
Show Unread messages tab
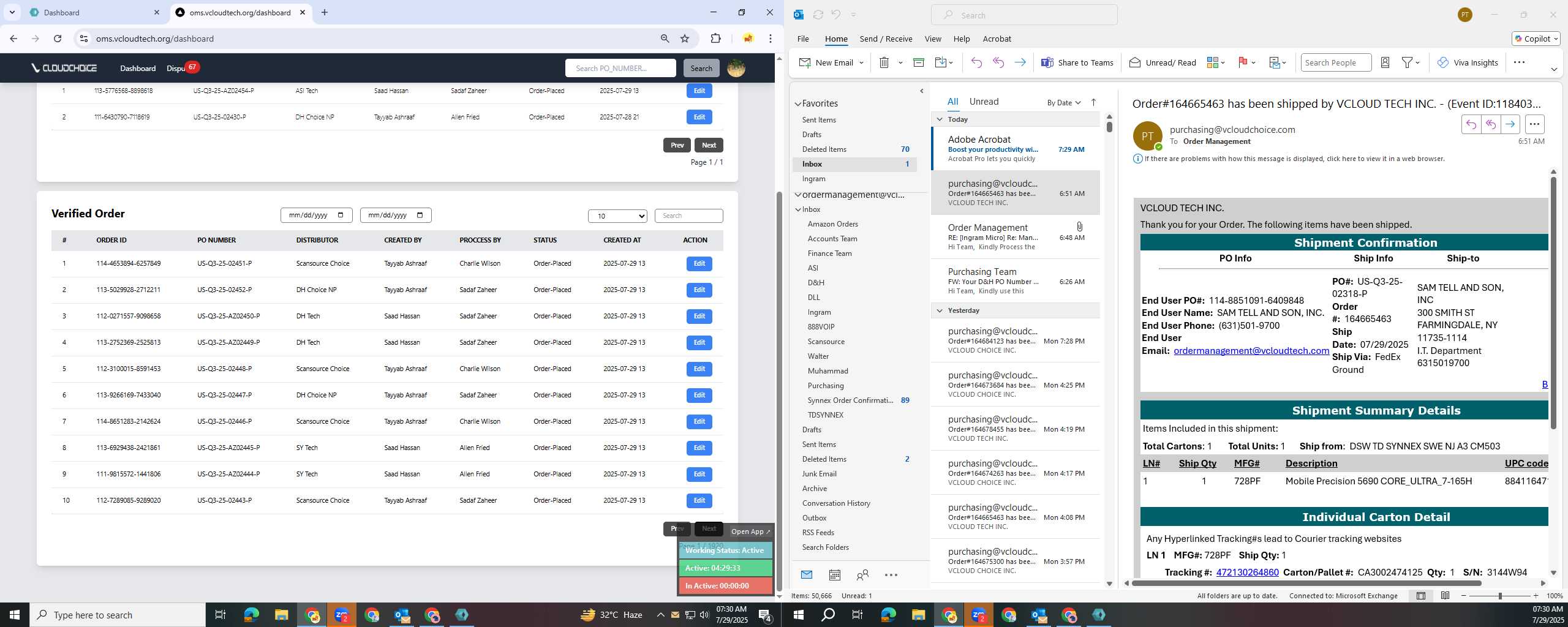click(x=984, y=102)
